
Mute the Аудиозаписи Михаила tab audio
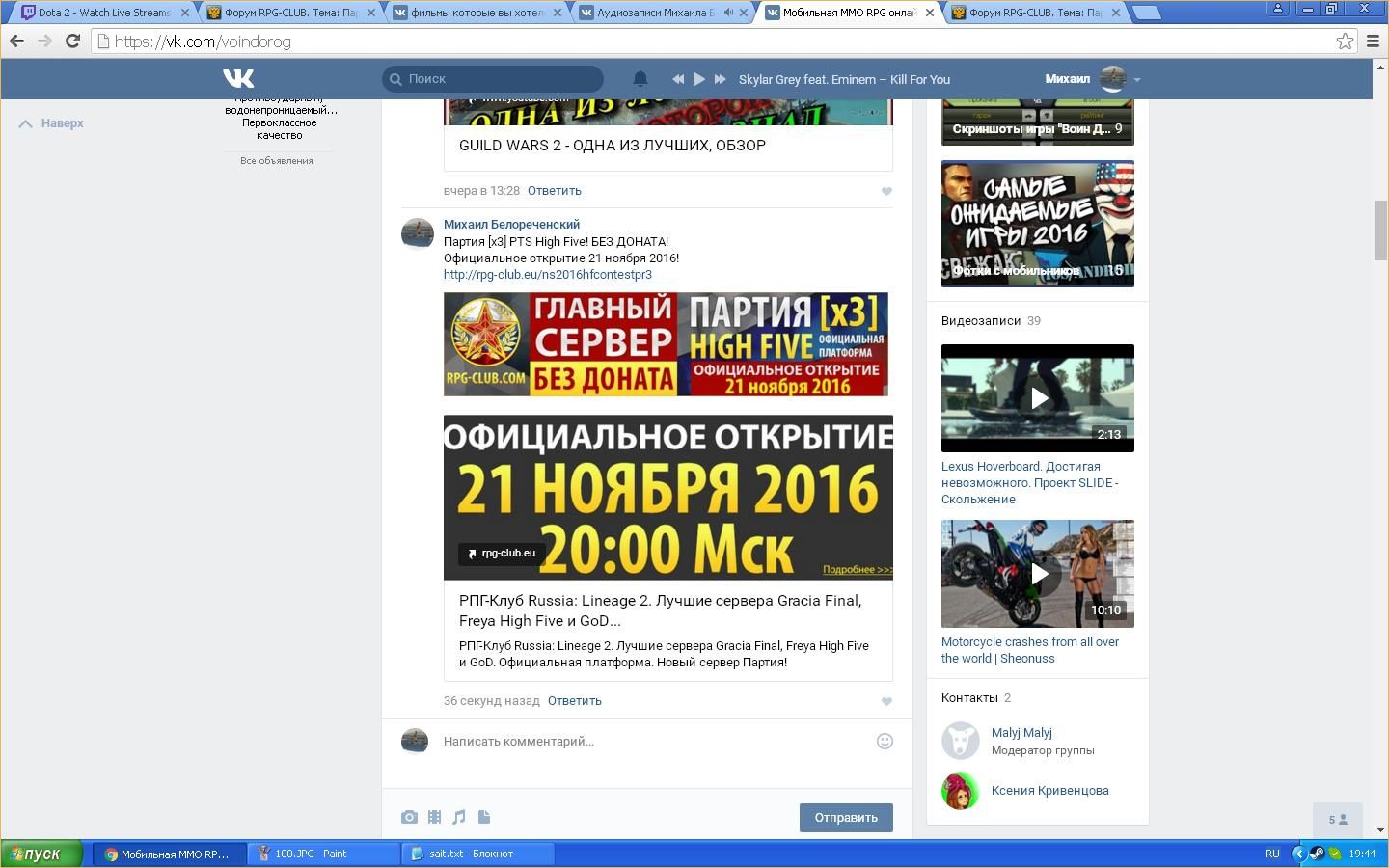(x=728, y=13)
